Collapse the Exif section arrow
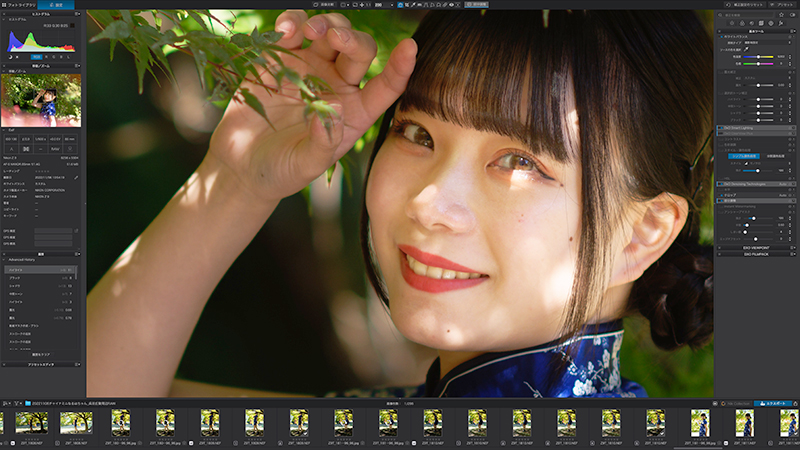The height and width of the screenshot is (450, 800). click(x=4, y=130)
